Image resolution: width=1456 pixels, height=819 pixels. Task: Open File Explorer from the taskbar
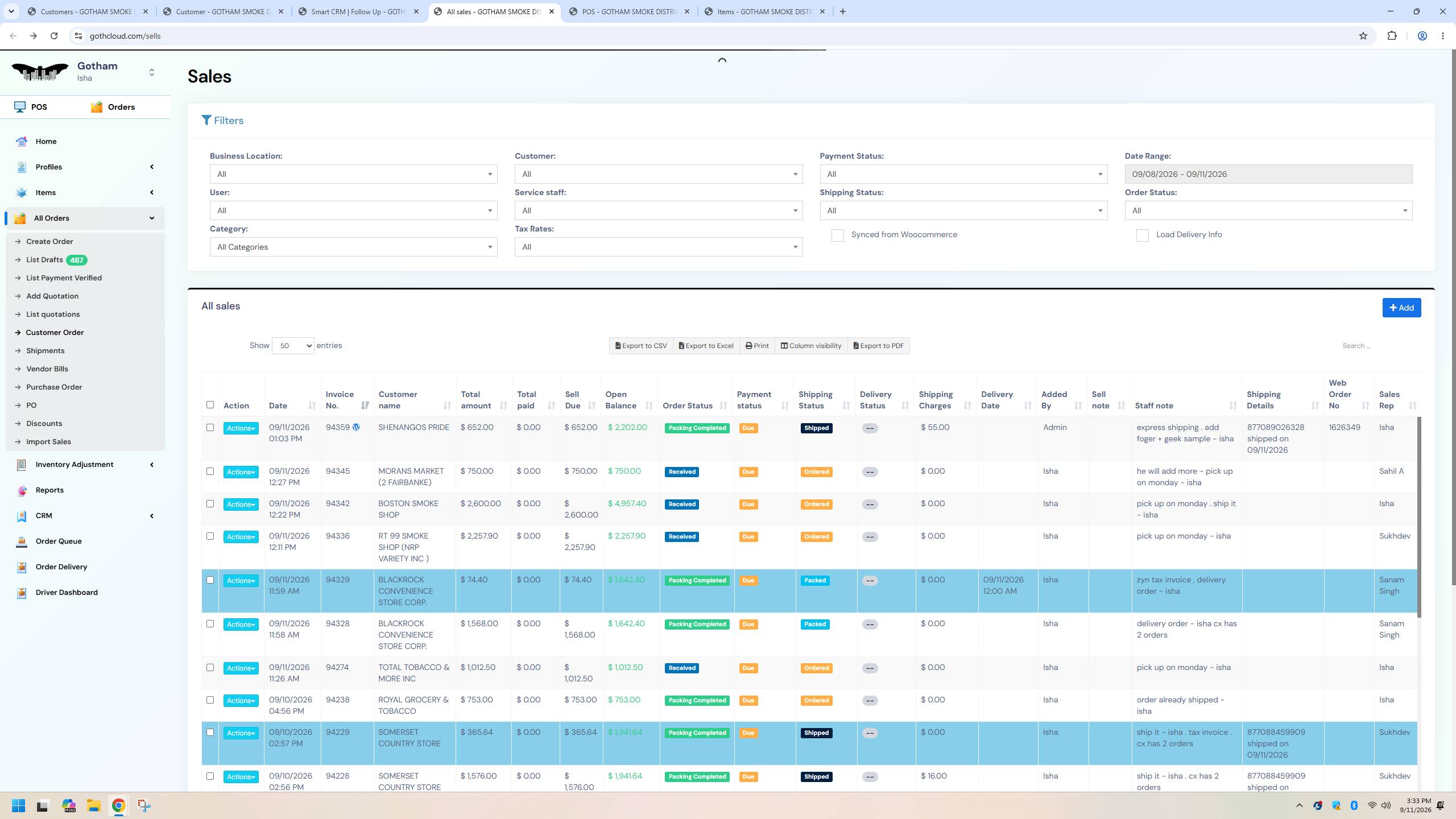93,805
